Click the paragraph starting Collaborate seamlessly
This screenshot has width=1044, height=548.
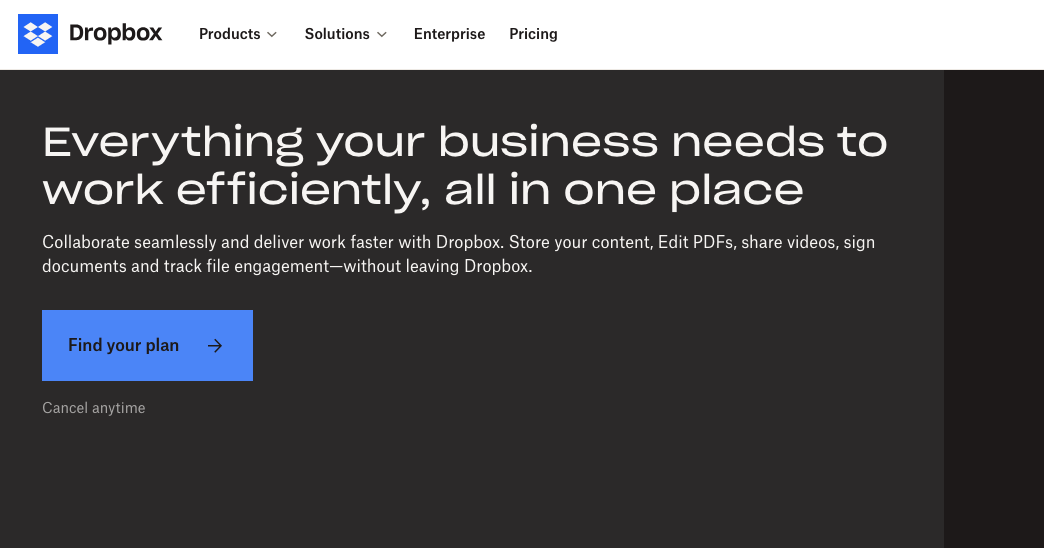pyautogui.click(x=458, y=254)
